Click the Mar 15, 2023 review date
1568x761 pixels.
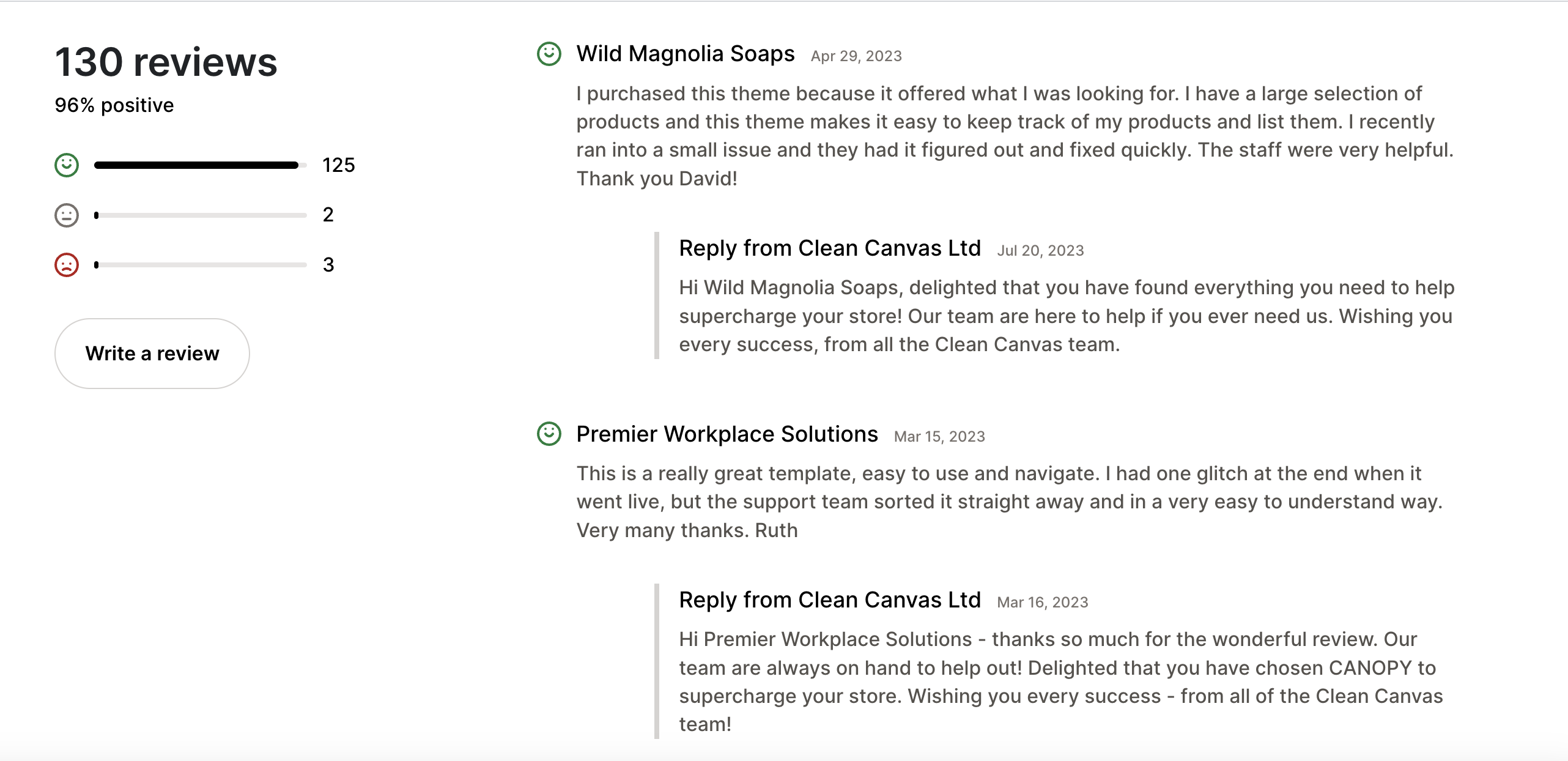coord(939,436)
